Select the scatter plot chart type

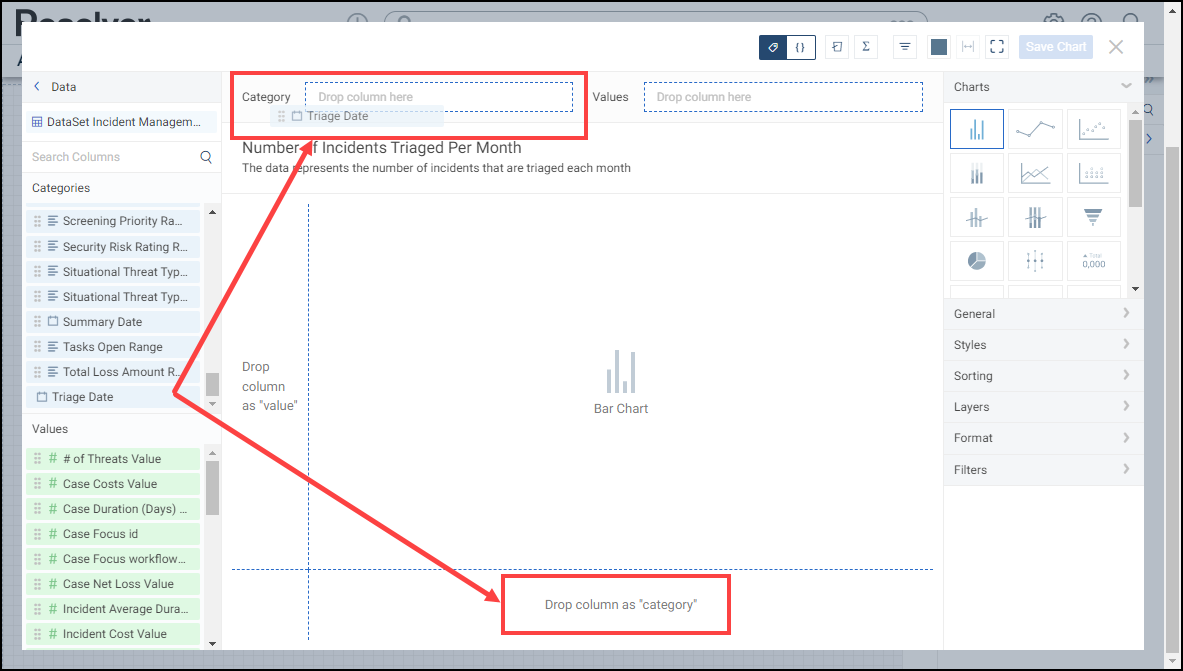pos(1093,129)
